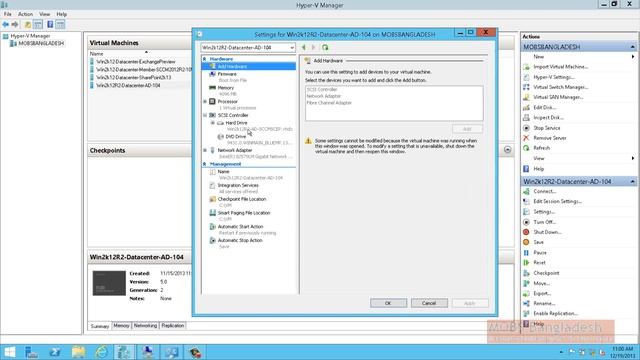Click the next green arrow in Settings dialog
The width and height of the screenshot is (640, 360).
313,47
